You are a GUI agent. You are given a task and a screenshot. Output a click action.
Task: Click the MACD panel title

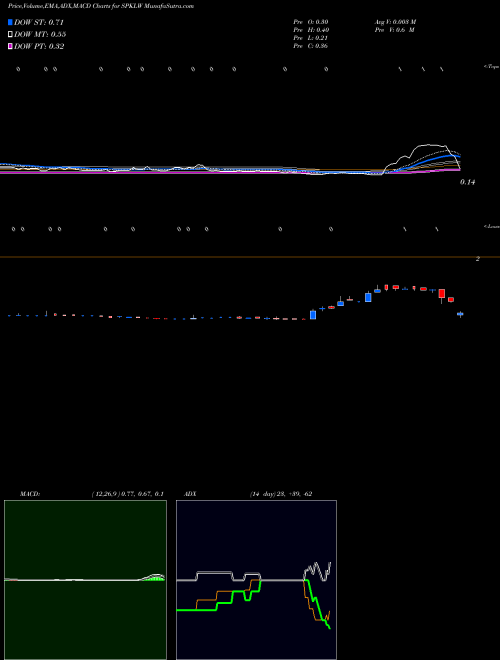[x=30, y=494]
